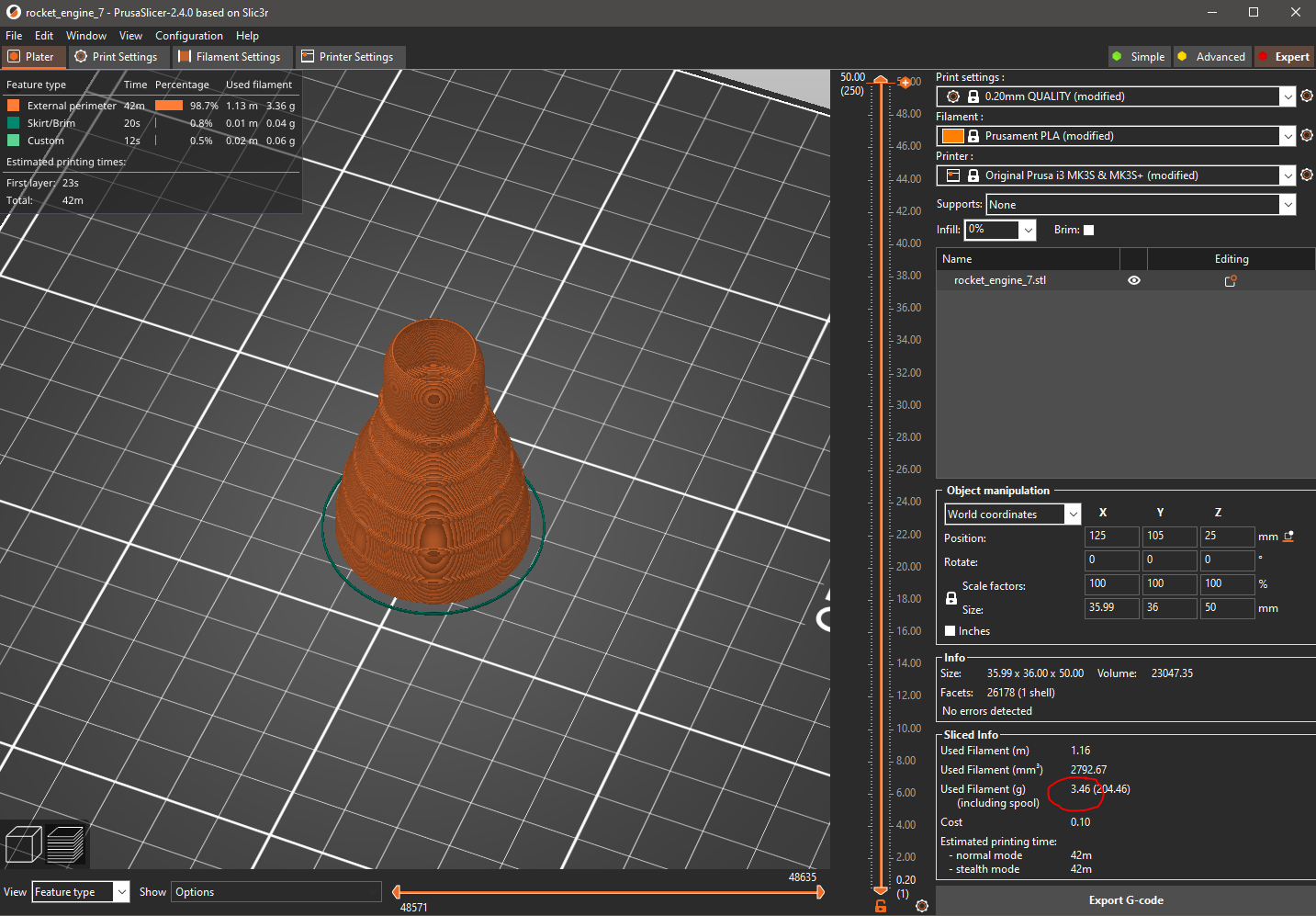Switch to 3D editor view cube icon
The width and height of the screenshot is (1316, 916).
coord(23,844)
